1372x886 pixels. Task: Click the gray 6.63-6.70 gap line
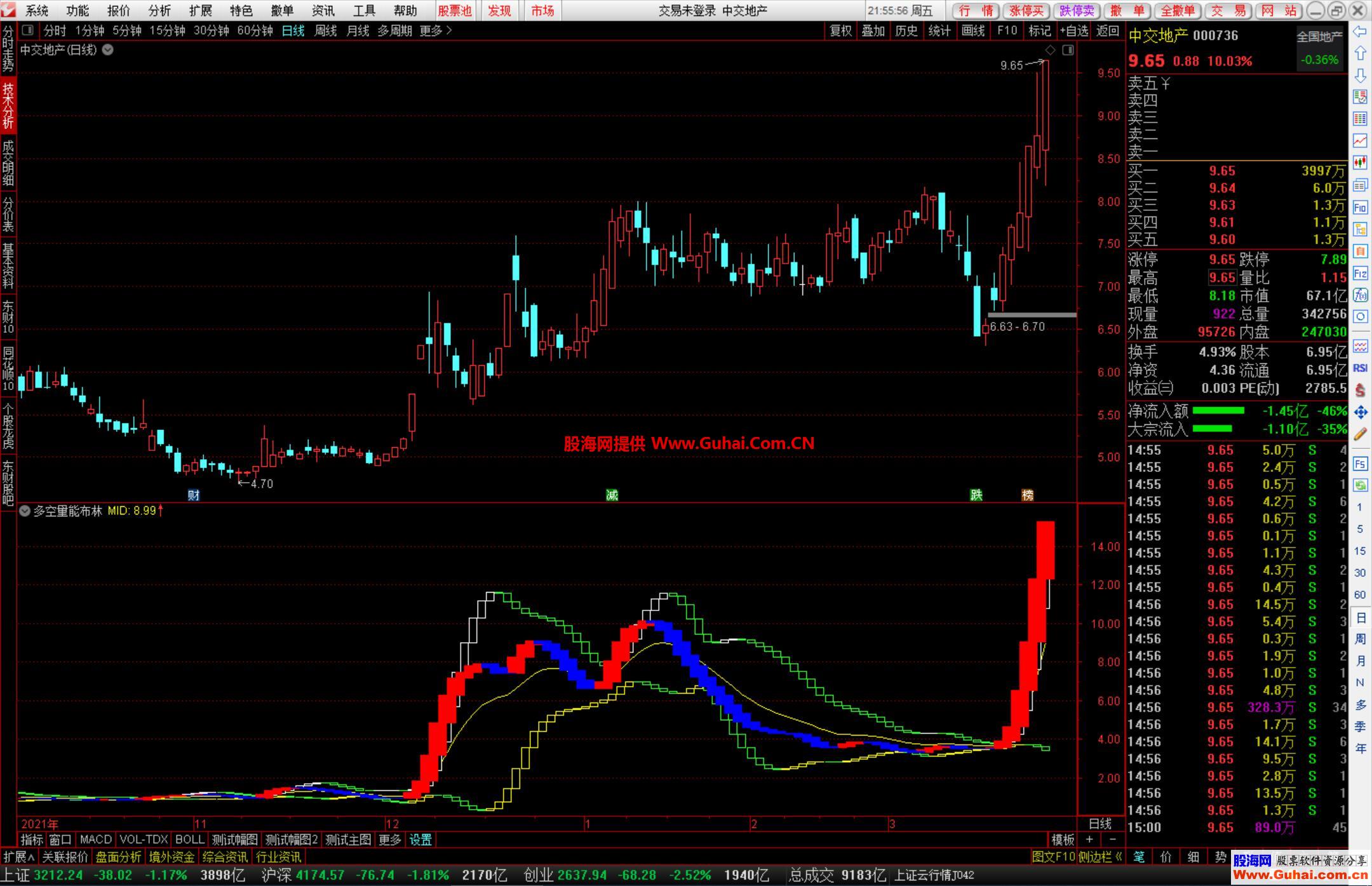click(x=1032, y=315)
